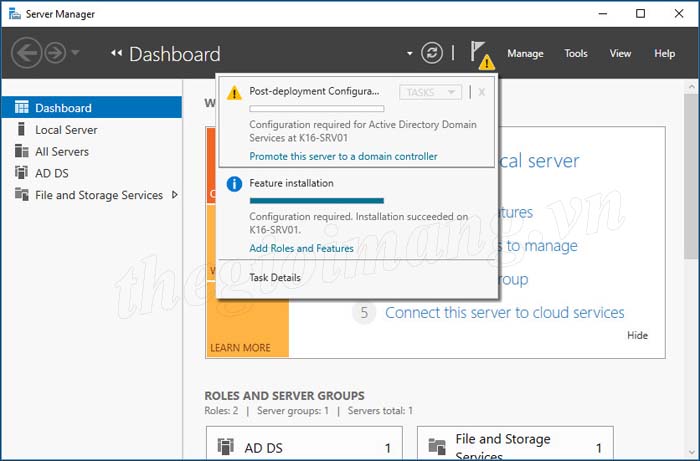The width and height of the screenshot is (700, 461).
Task: Click the Back navigation arrow
Action: 27,53
